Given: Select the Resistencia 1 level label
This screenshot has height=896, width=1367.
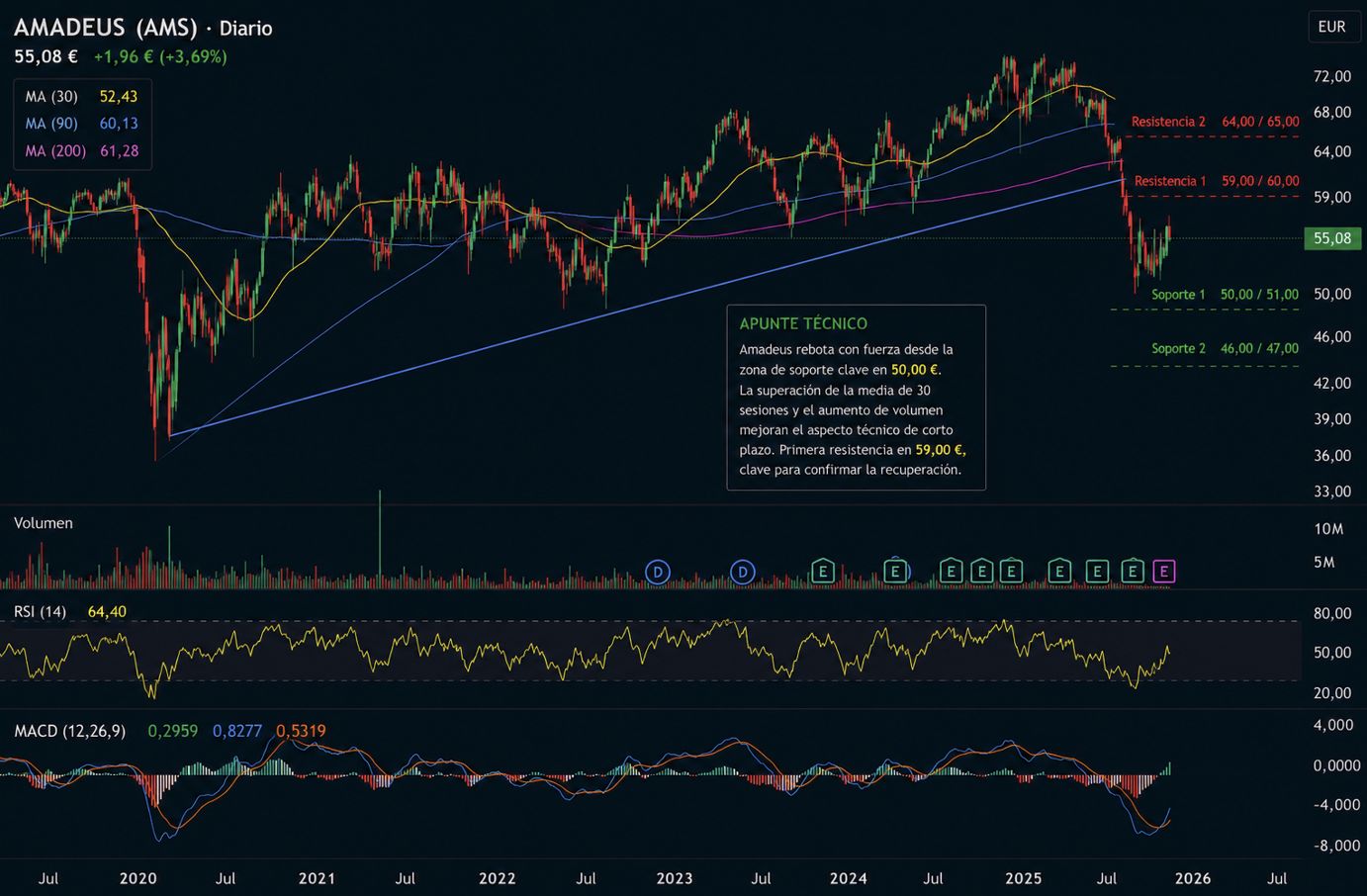Looking at the screenshot, I should tap(1170, 181).
